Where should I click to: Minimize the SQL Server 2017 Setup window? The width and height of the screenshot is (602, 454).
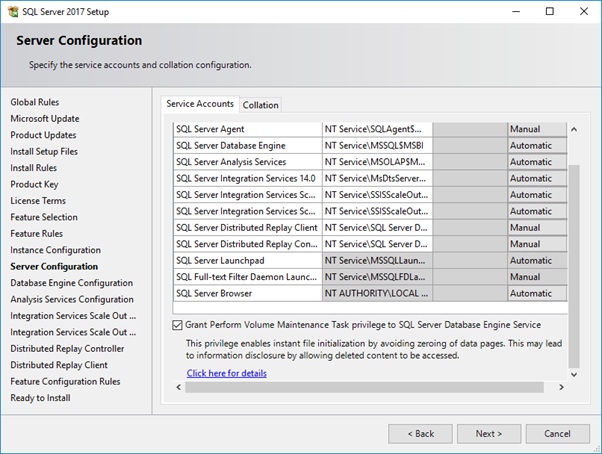pyautogui.click(x=516, y=11)
